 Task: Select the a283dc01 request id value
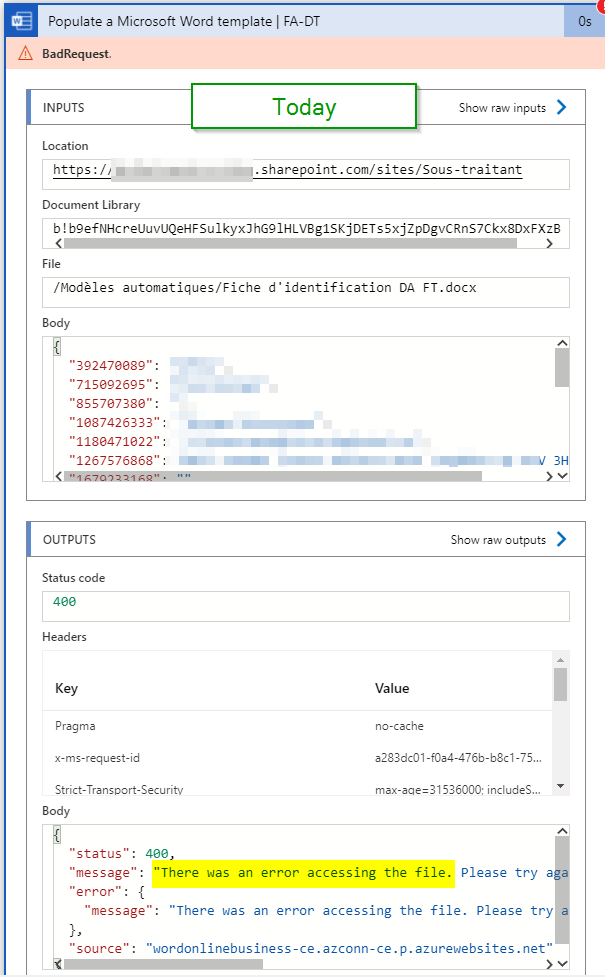[x=458, y=758]
